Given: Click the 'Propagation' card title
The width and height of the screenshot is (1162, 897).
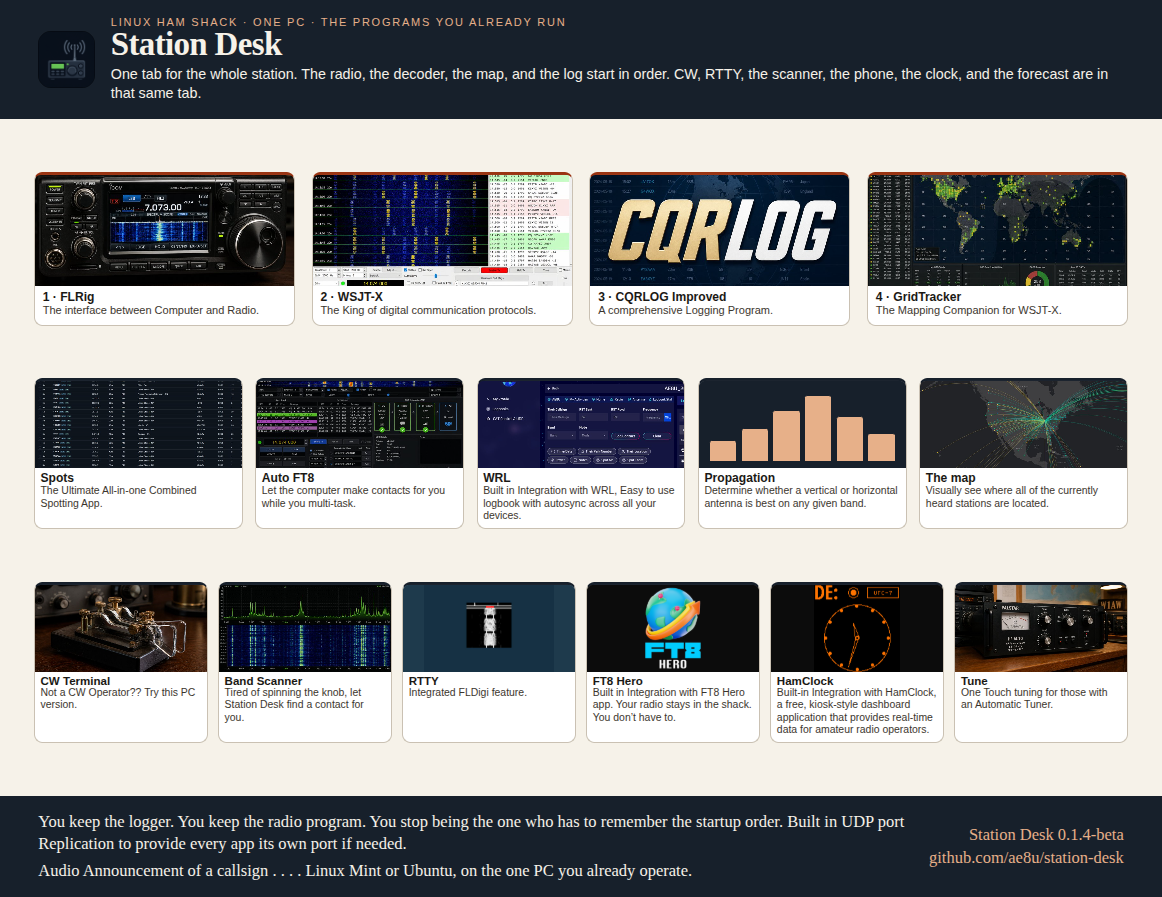Looking at the screenshot, I should pos(740,478).
